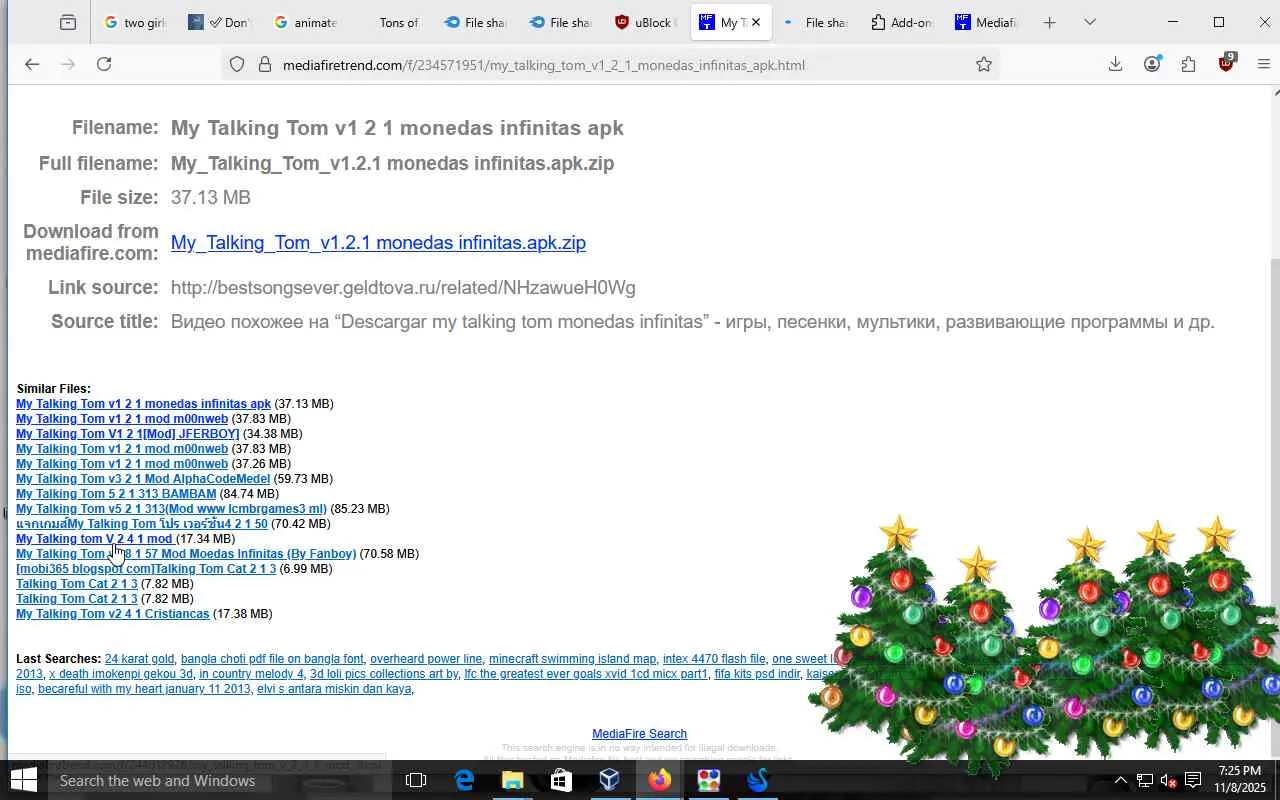
Task: Click the Firefox icon on the taskbar
Action: 659,780
